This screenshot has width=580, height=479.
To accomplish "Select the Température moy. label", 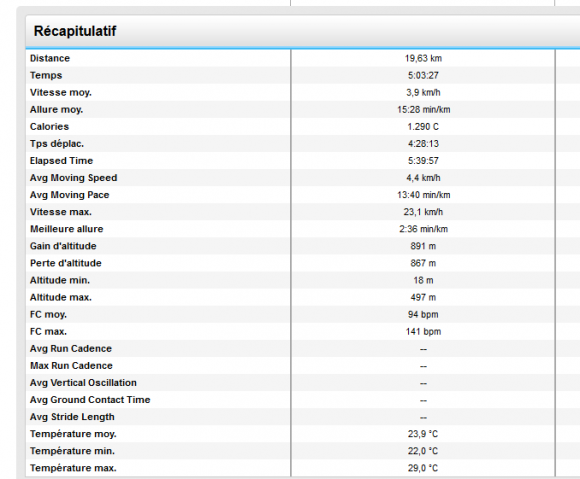I will coord(73,434).
